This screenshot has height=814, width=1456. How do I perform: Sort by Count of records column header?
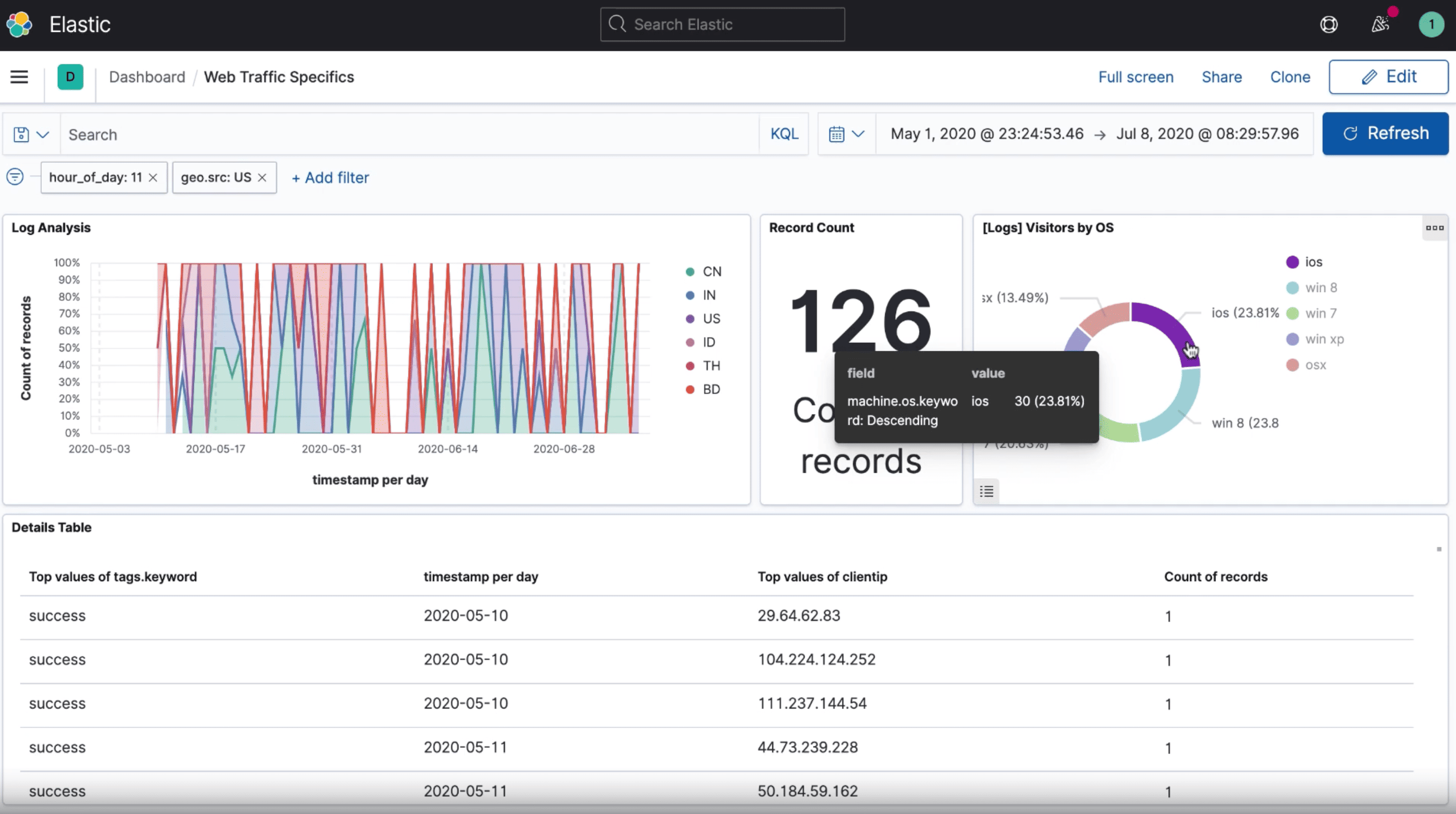(1216, 577)
